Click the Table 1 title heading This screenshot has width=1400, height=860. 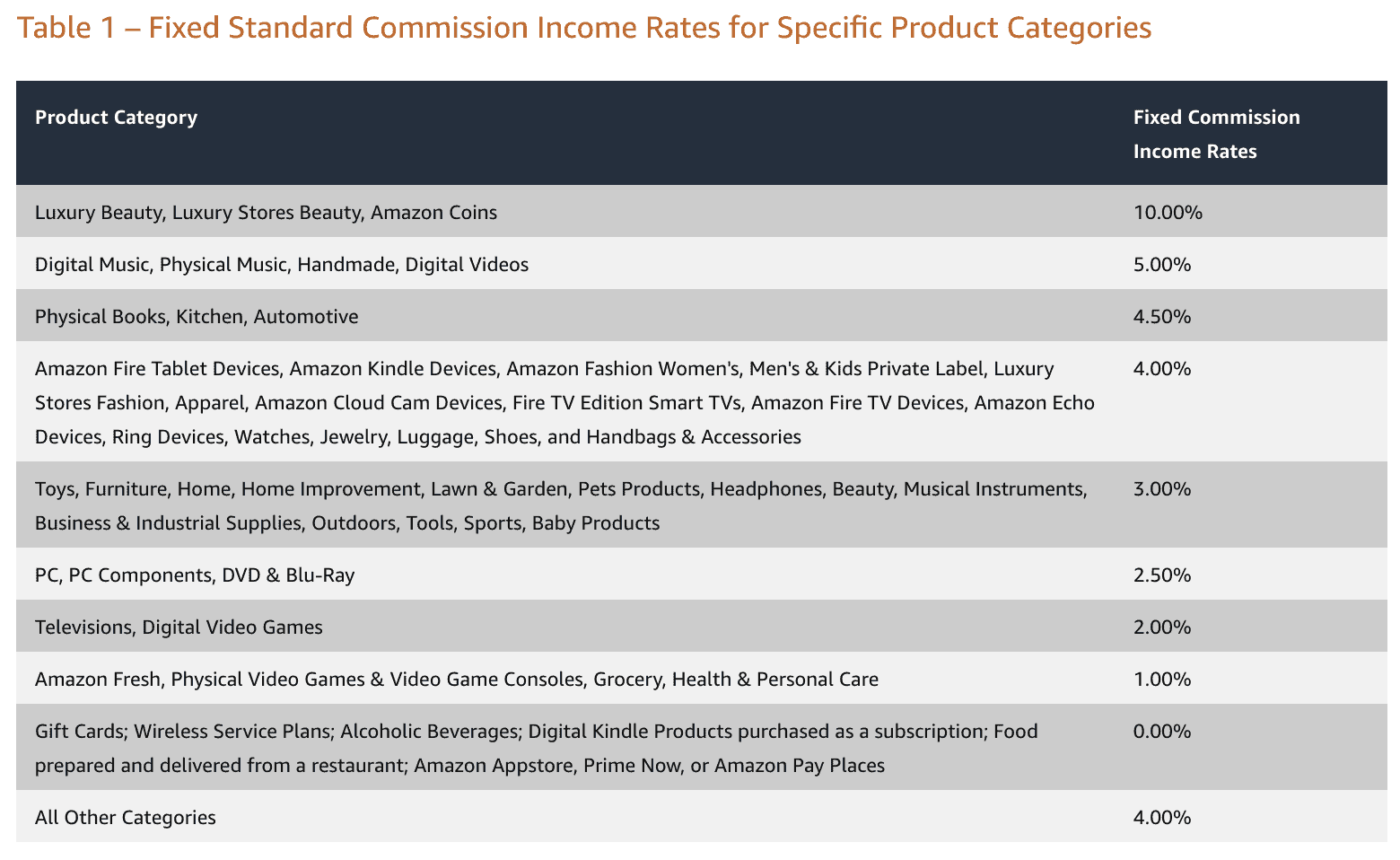click(x=583, y=29)
